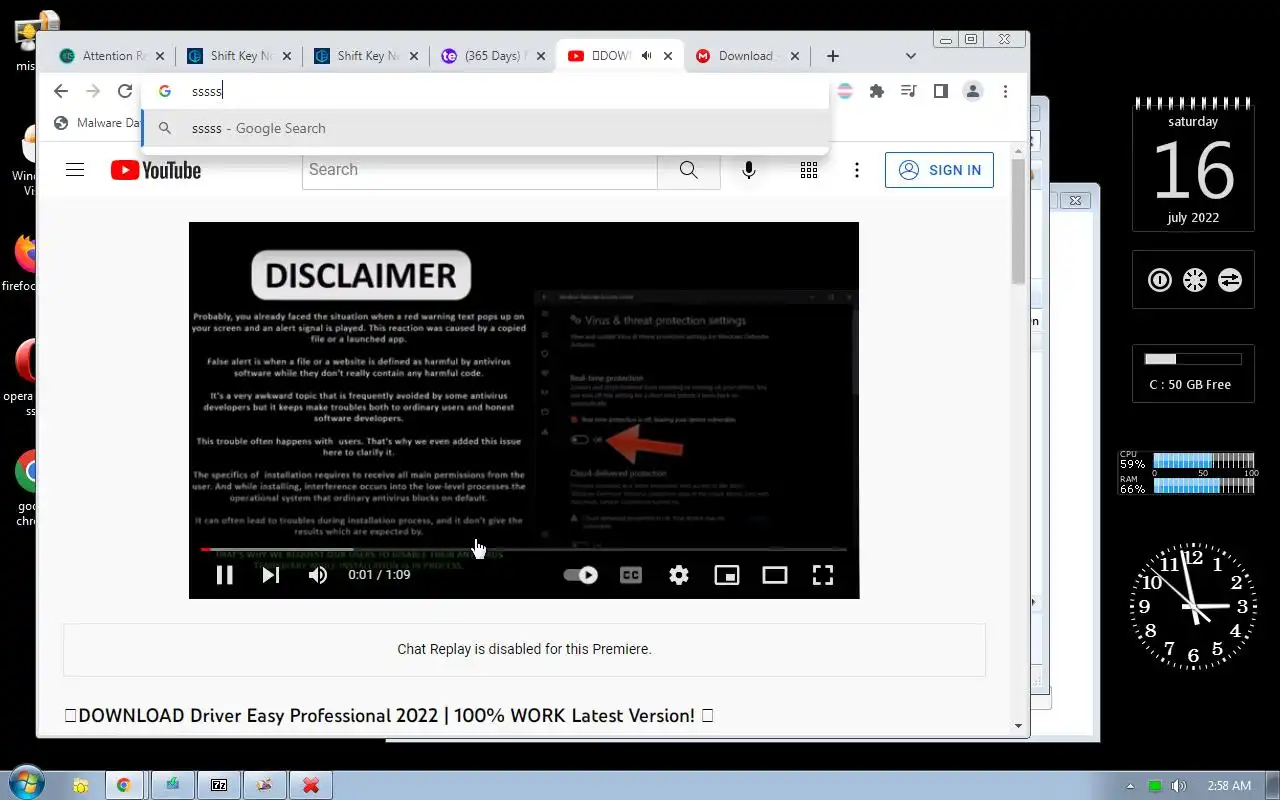This screenshot has width=1280, height=800.
Task: Expand the Chrome tab search chevron
Action: click(x=910, y=56)
